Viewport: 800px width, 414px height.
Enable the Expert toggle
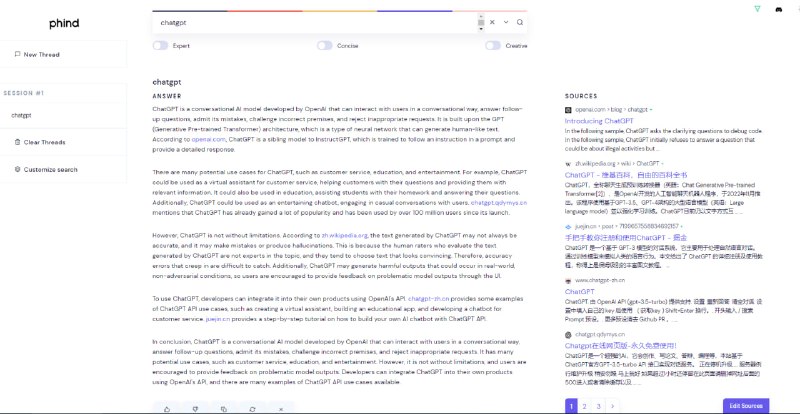pos(161,45)
